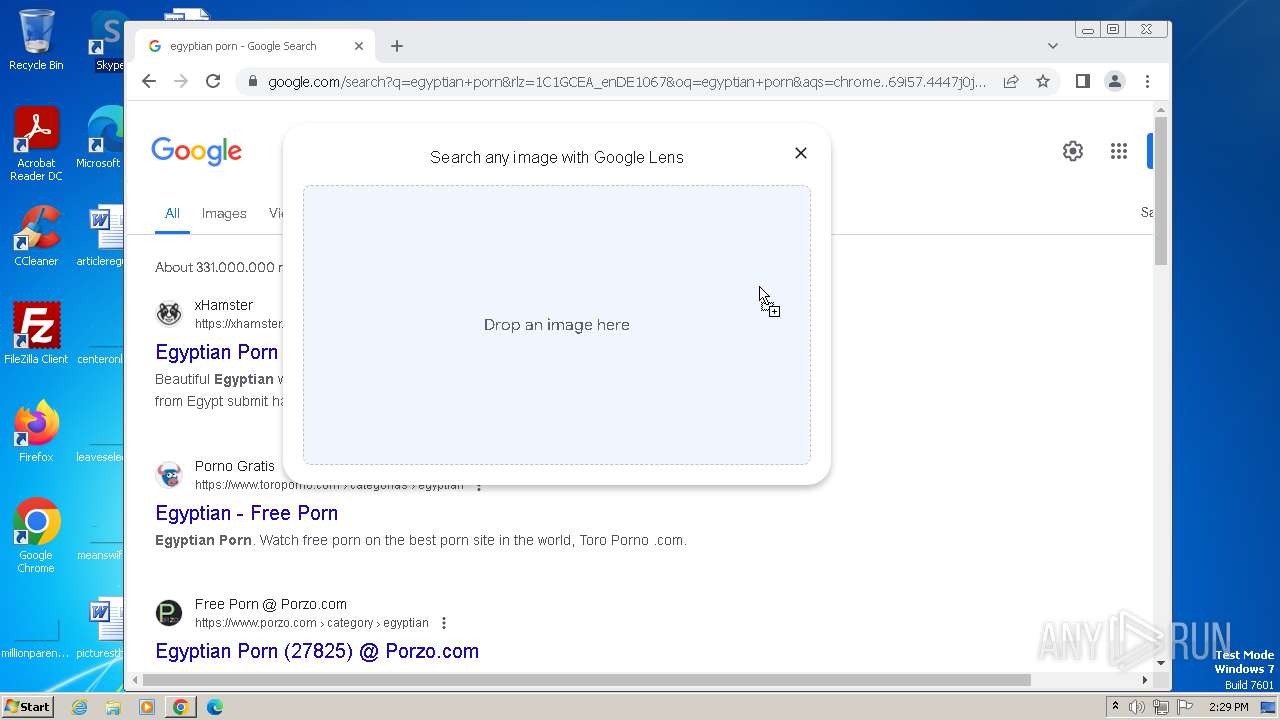1280x720 pixels.
Task: Launch Internet Explorer from taskbar
Action: 80,707
